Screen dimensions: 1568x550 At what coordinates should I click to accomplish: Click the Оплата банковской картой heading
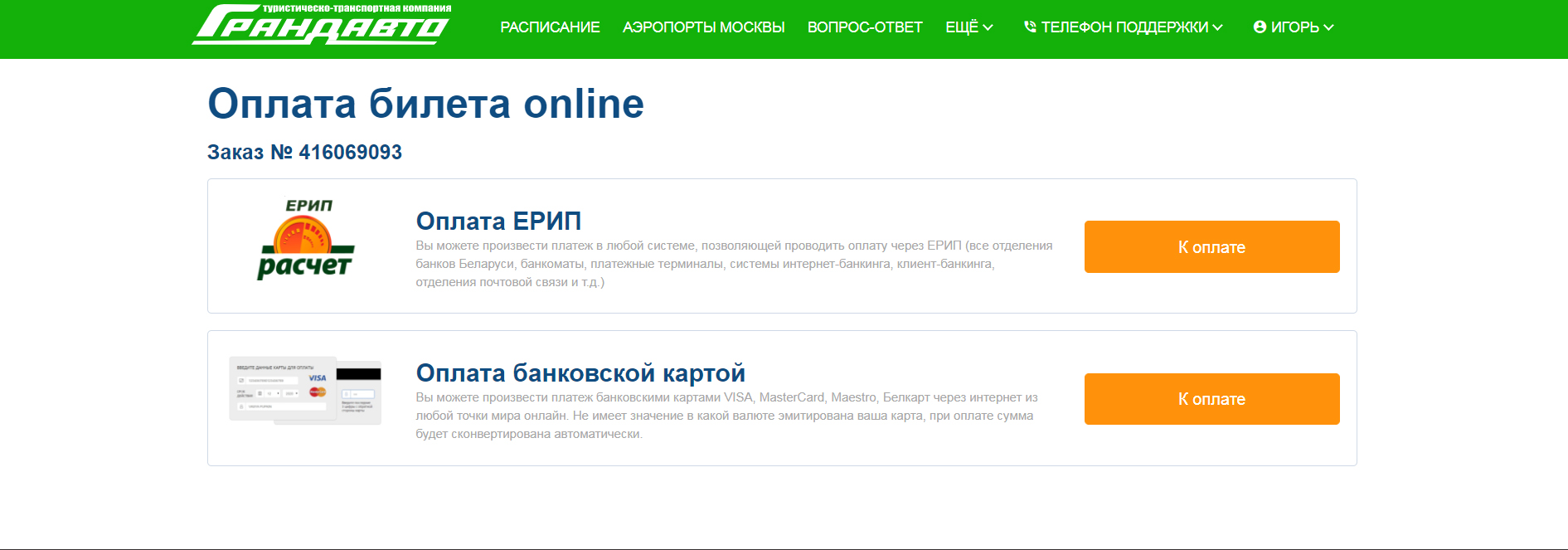click(580, 372)
